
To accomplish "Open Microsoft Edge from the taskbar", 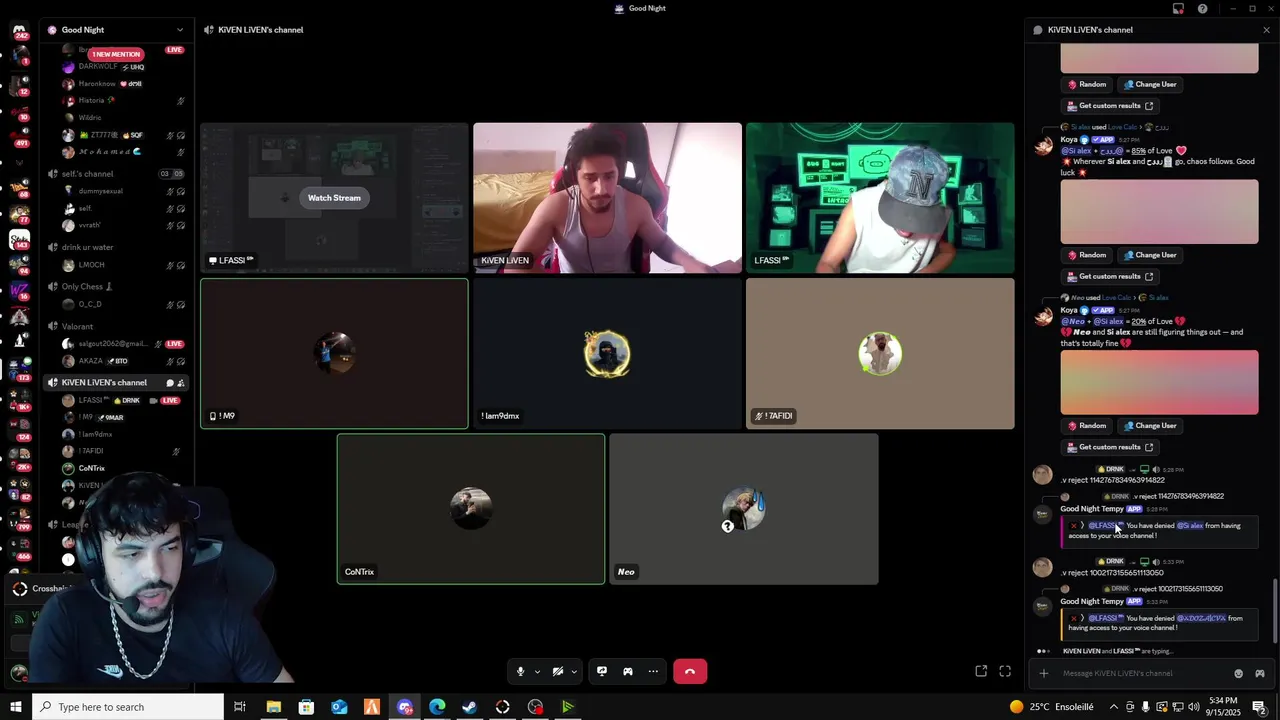I will click(x=437, y=707).
